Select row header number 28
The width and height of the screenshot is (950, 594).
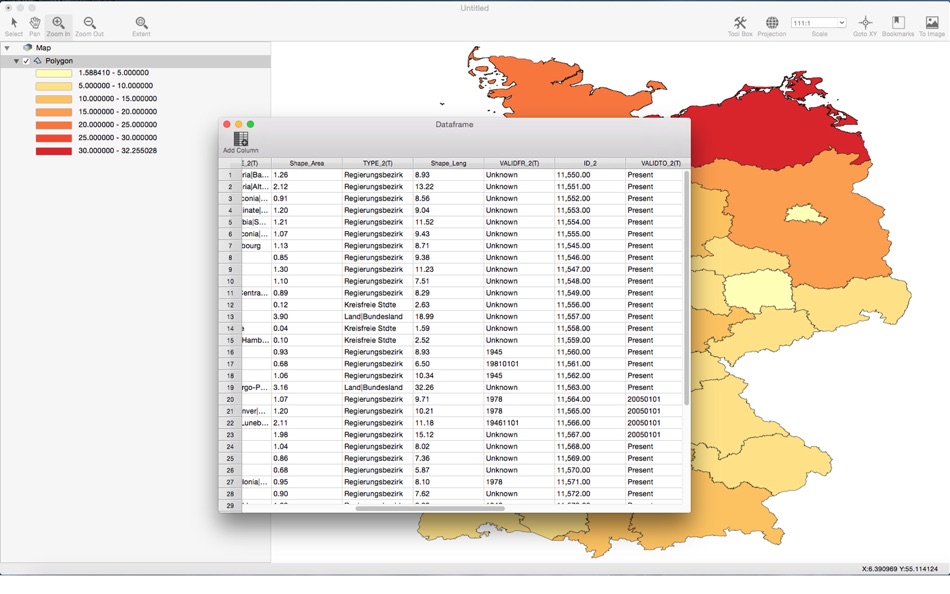pyautogui.click(x=230, y=494)
